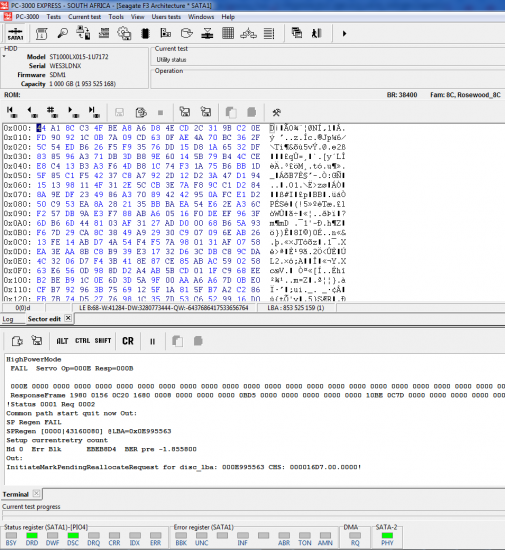The image size is (505, 550).
Task: Pause the terminal output
Action: (153, 341)
